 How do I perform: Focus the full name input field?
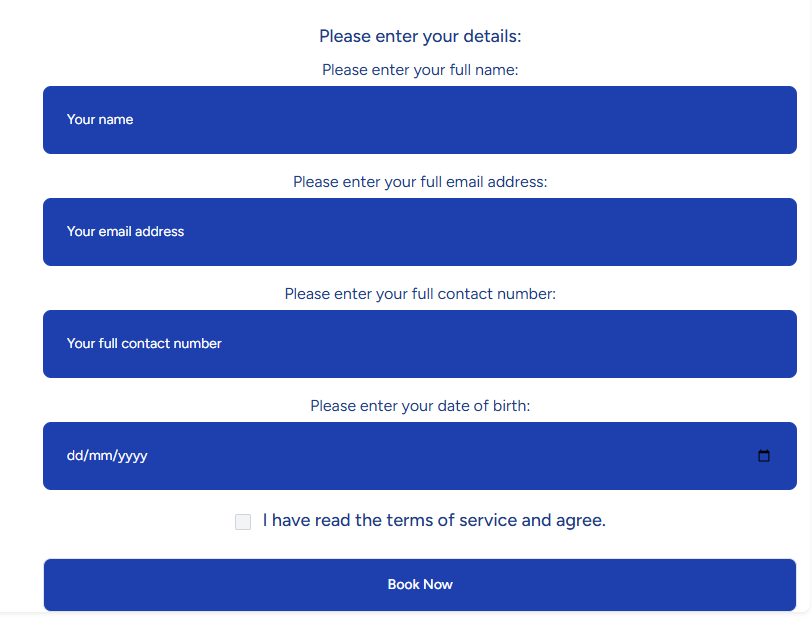click(420, 120)
